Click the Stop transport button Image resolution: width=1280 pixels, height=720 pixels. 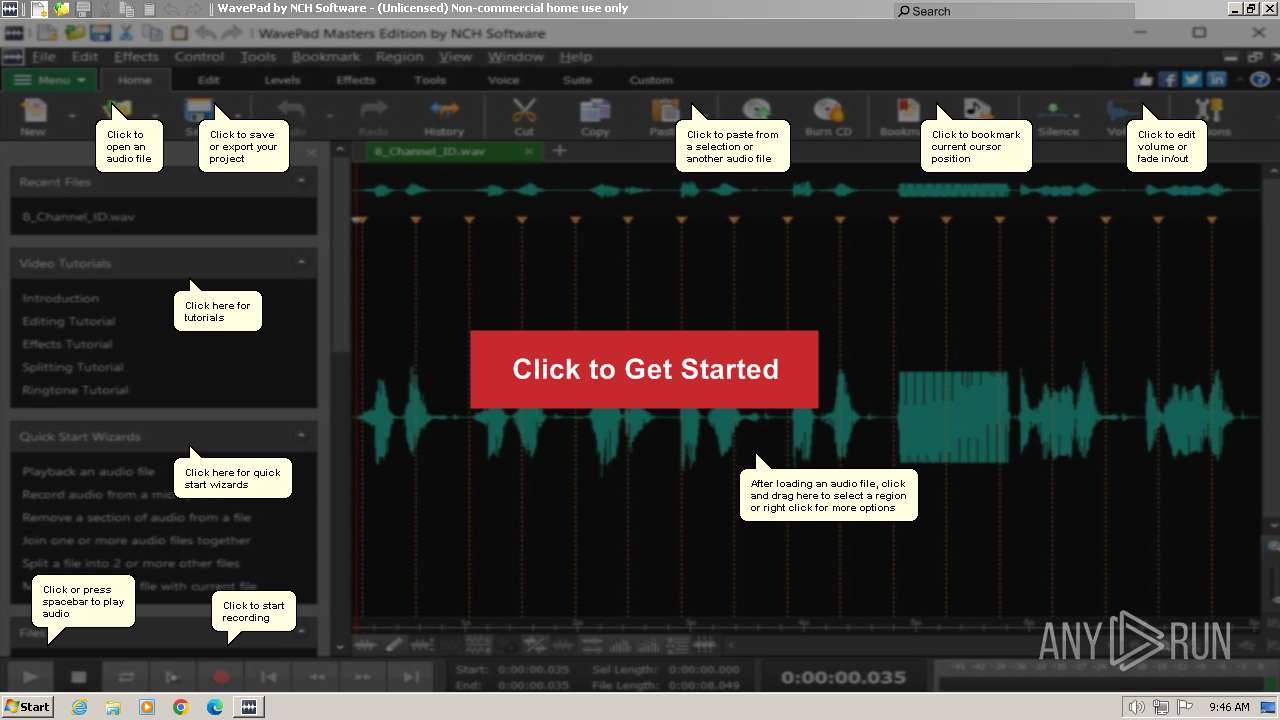[78, 677]
